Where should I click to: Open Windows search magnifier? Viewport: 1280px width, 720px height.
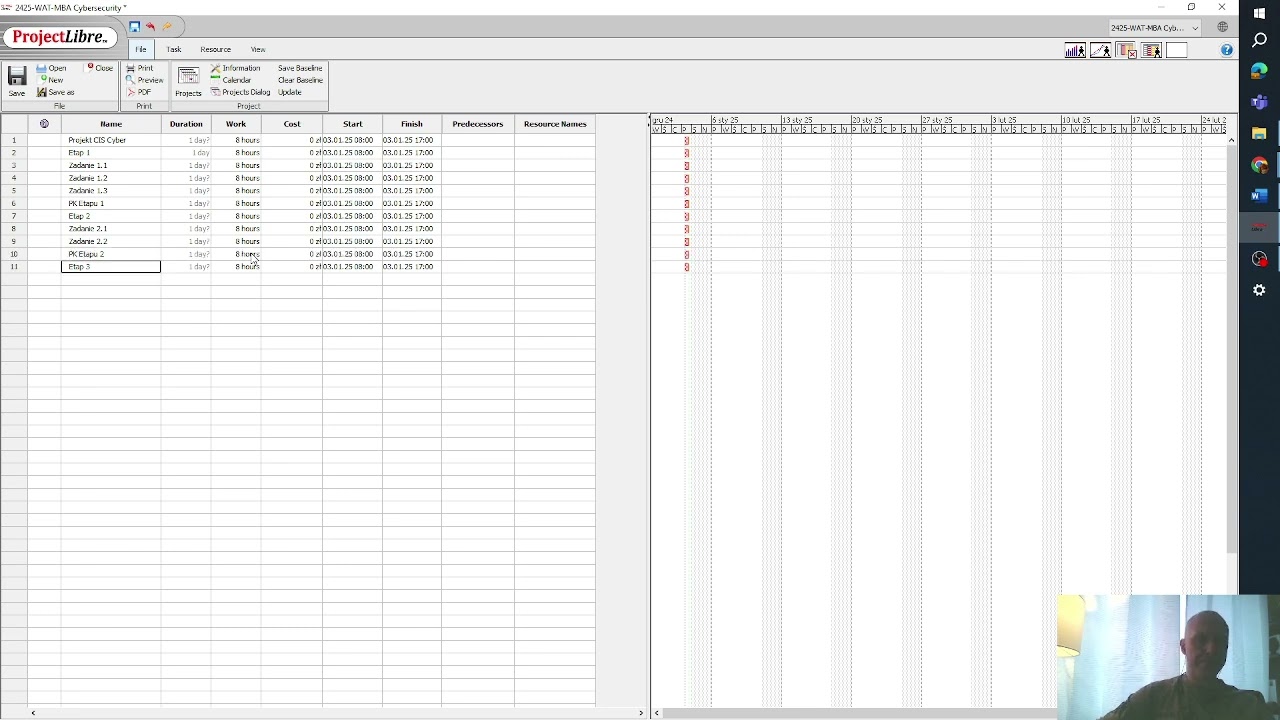point(1259,40)
